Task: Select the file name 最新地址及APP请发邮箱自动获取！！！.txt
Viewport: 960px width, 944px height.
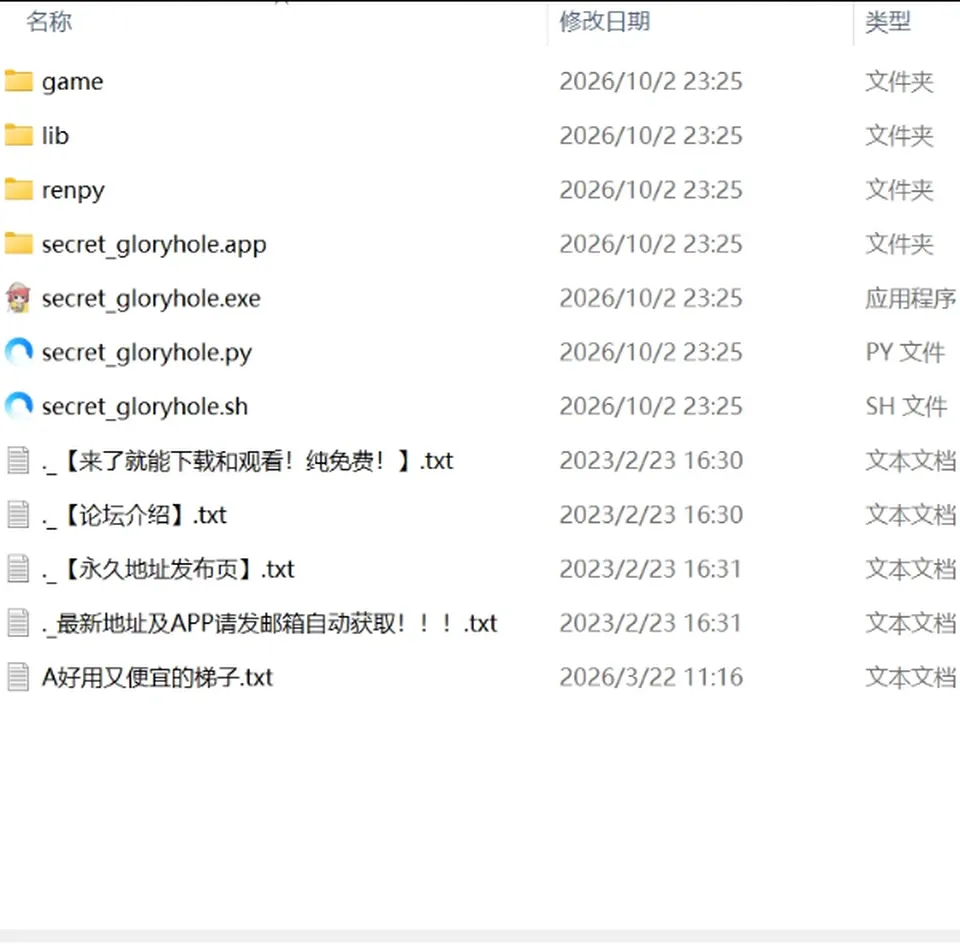Action: coord(269,624)
